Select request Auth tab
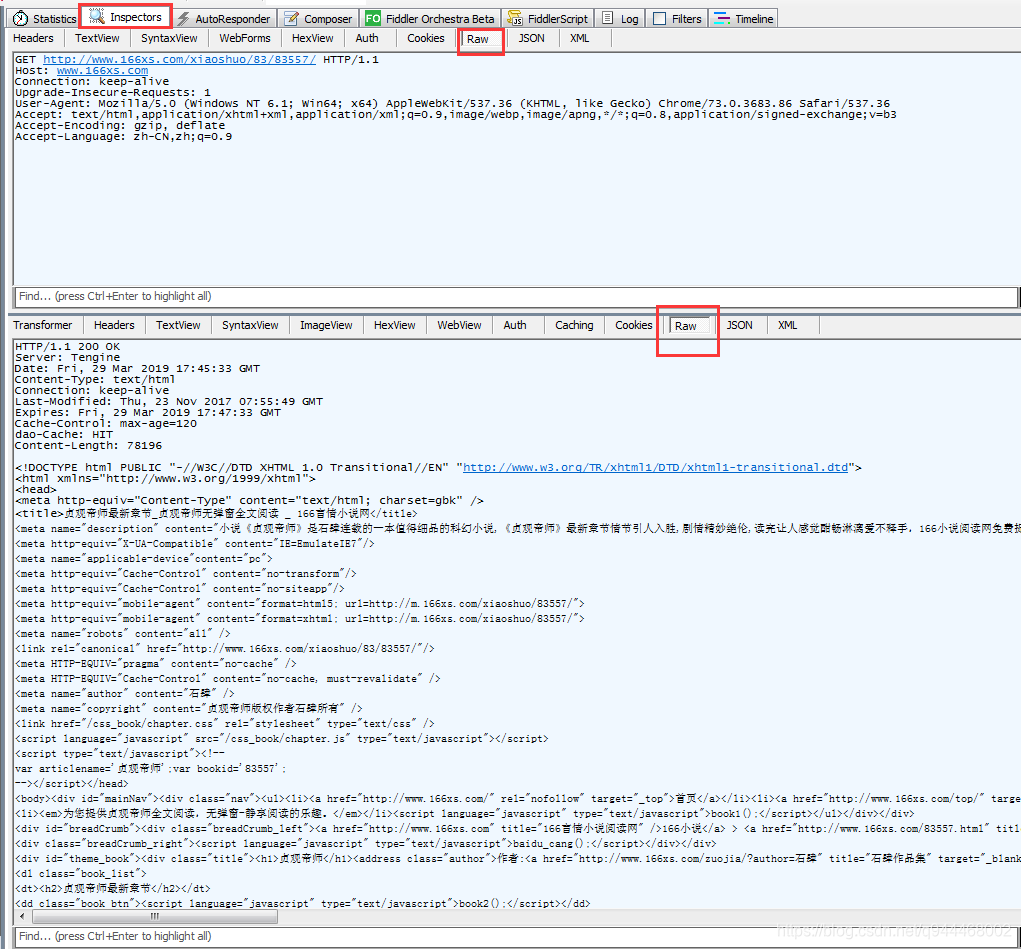This screenshot has width=1021, height=949. click(367, 38)
